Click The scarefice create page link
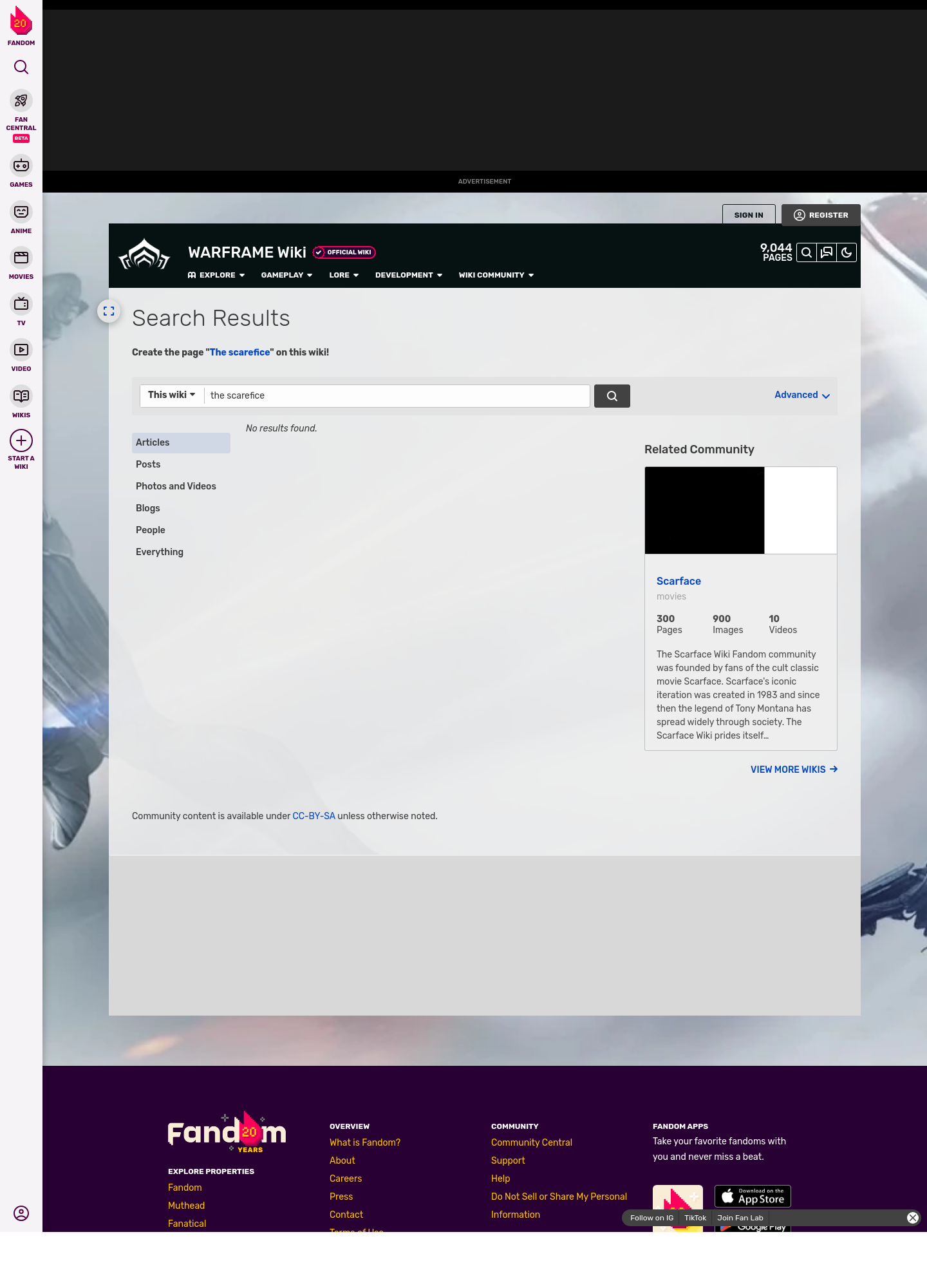This screenshot has width=927, height=1288. click(239, 352)
